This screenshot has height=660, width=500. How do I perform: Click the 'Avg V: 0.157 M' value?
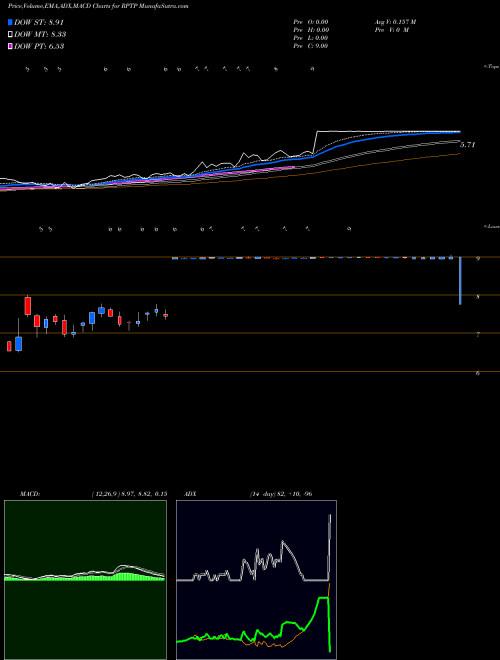[396, 22]
